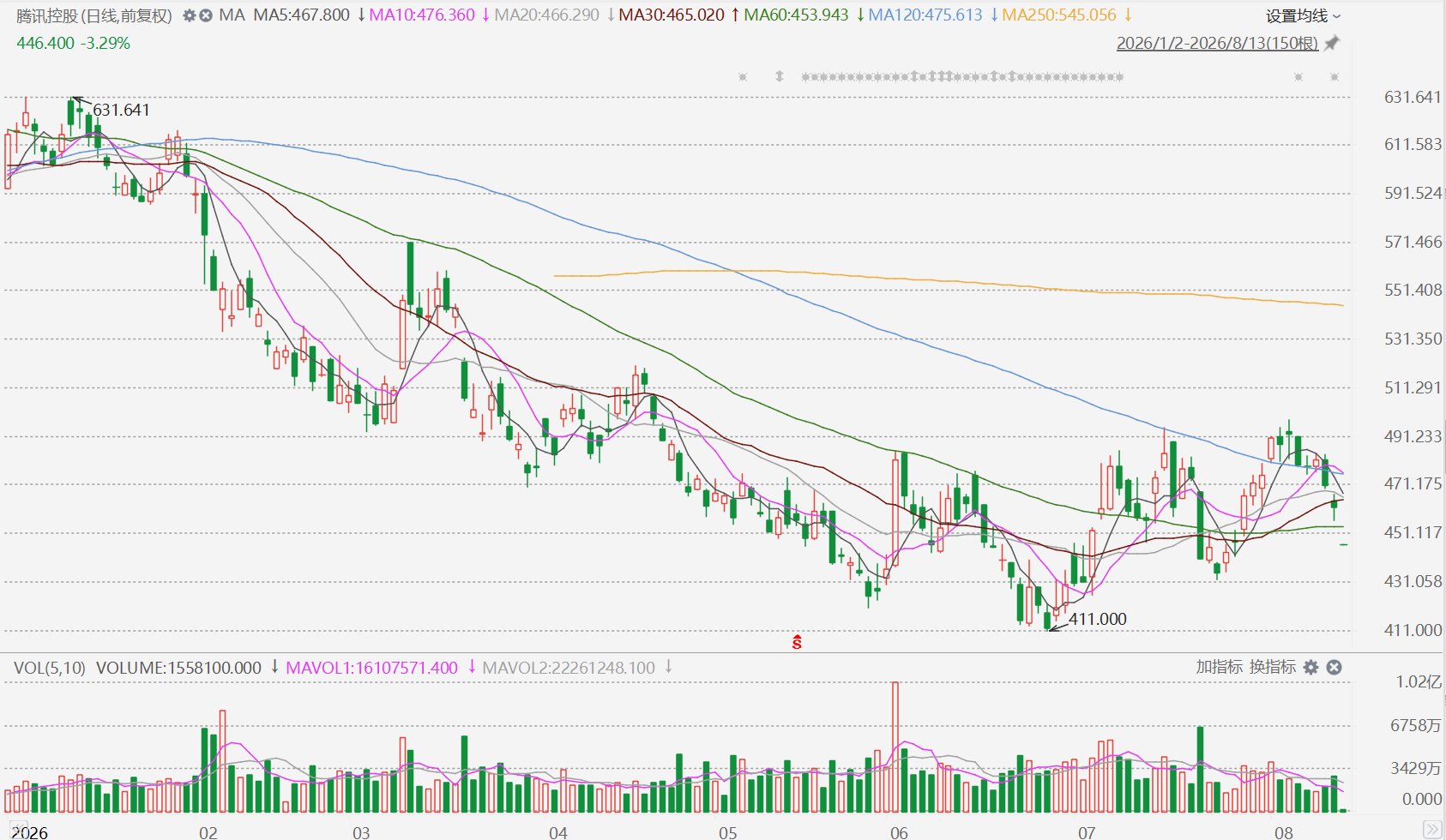Select the dark red MA30:465.020 value
1446x840 pixels.
click(672, 15)
